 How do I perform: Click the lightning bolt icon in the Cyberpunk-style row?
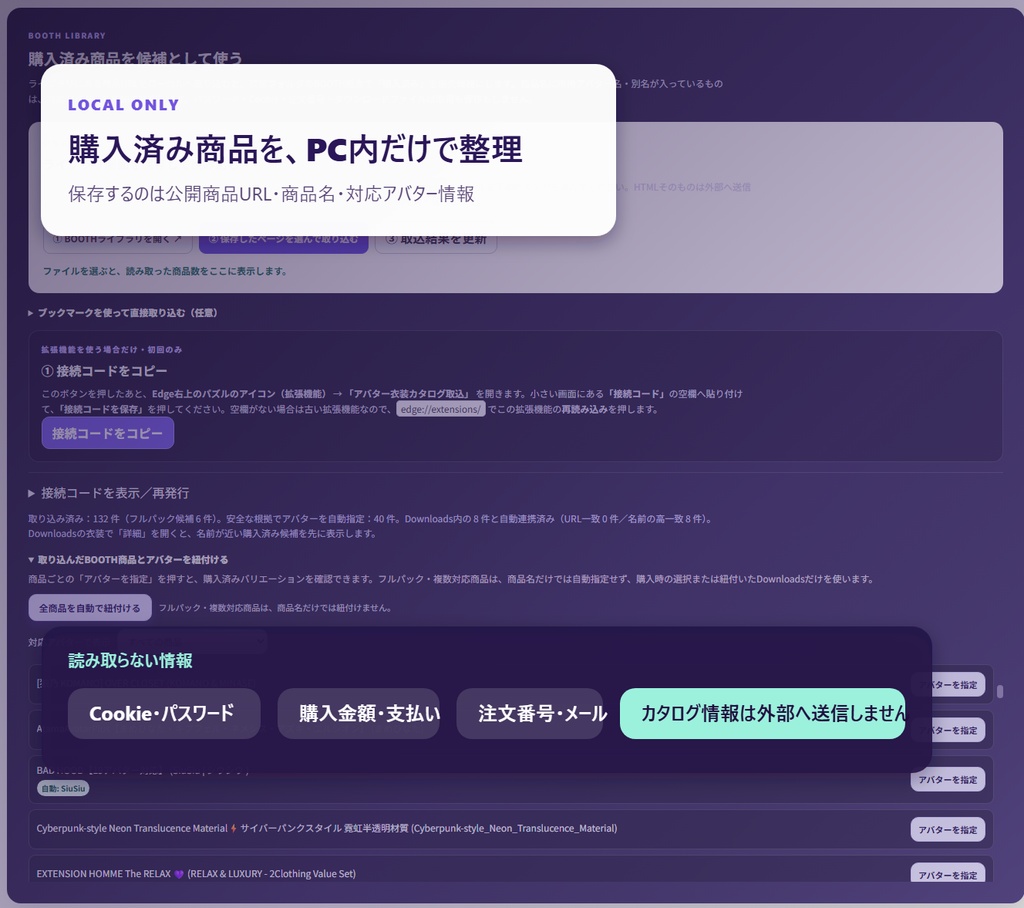(x=234, y=828)
